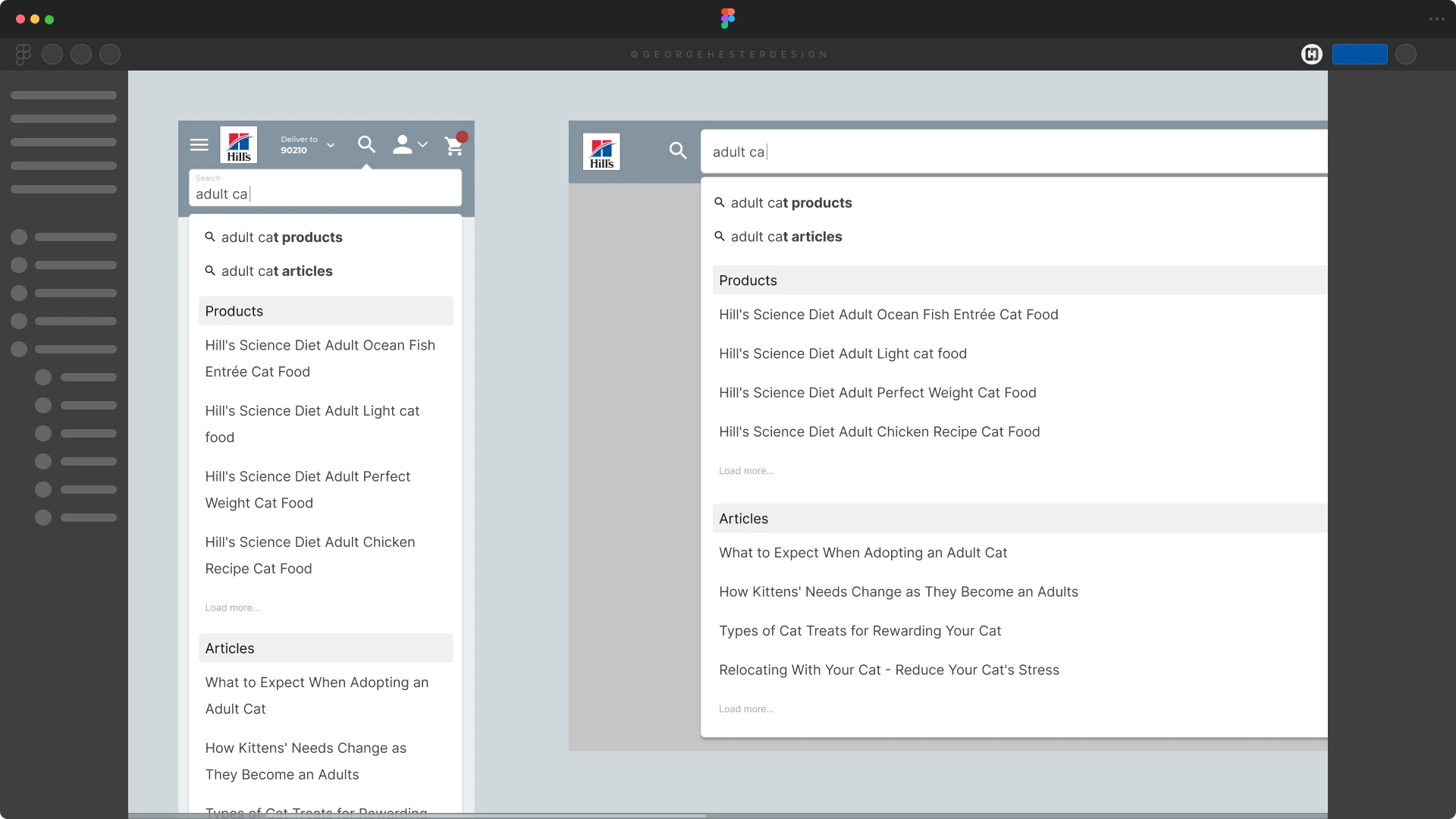The width and height of the screenshot is (1456, 819).
Task: Click the search icon beside 'adult cat articles' in mobile
Action: [210, 271]
